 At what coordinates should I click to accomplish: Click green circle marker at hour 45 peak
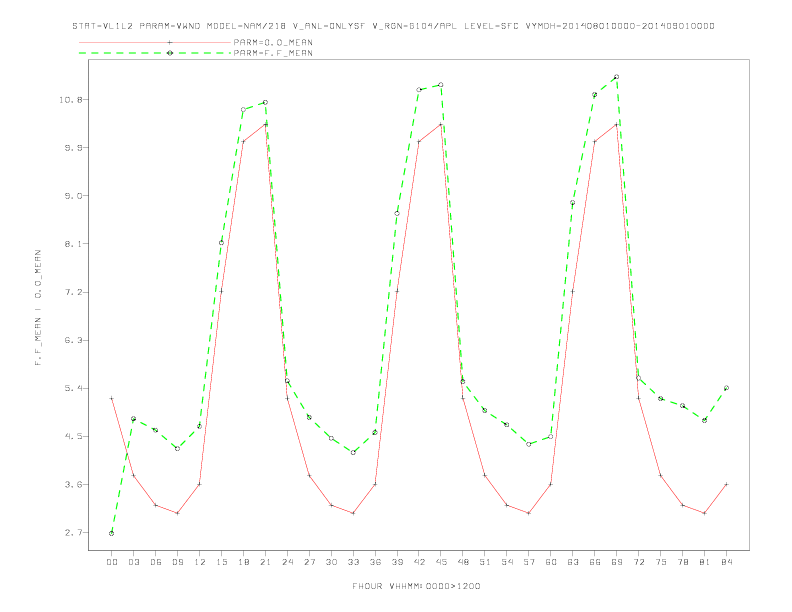pos(441,84)
